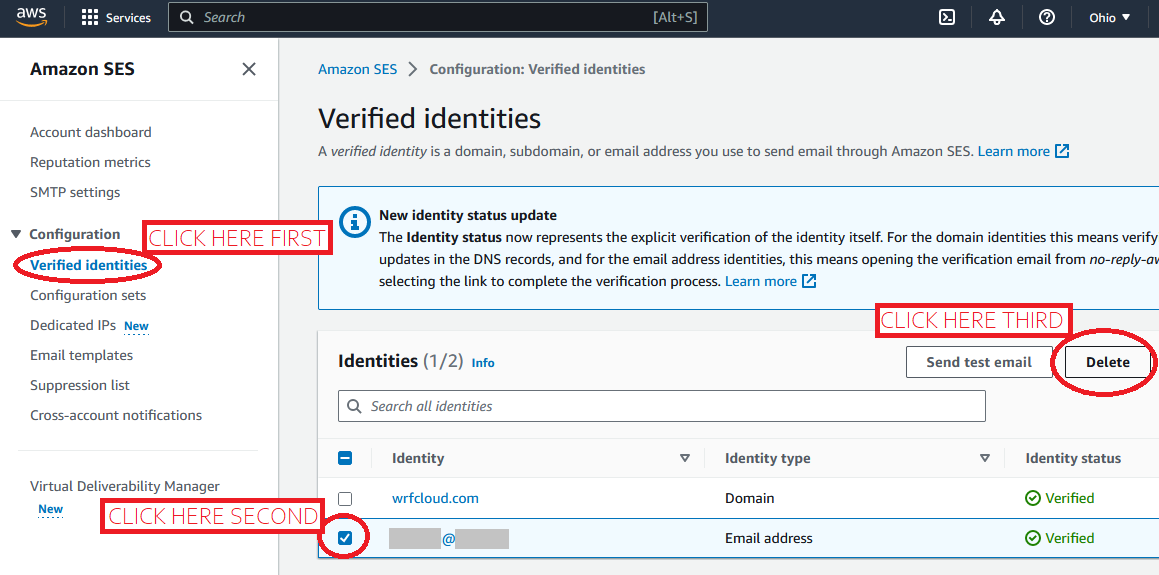The image size is (1159, 575).
Task: Open the help question mark icon
Action: pos(1046,17)
